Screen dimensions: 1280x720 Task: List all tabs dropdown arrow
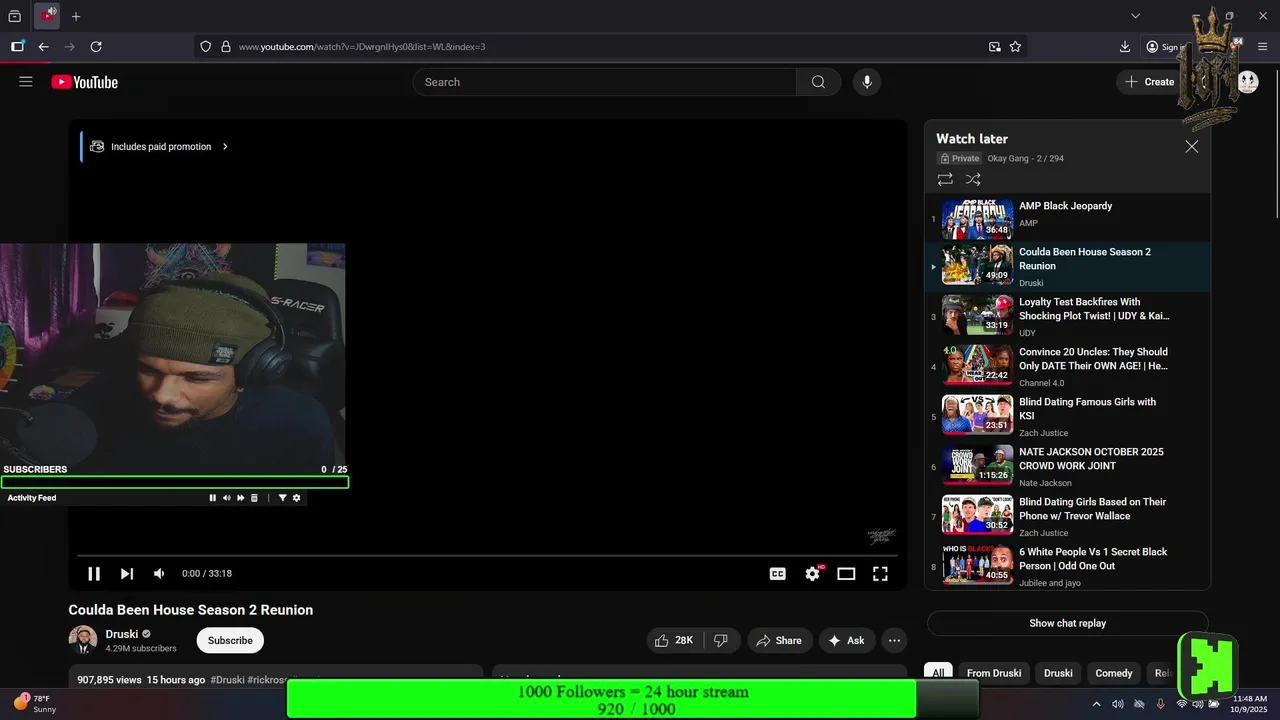point(1135,16)
